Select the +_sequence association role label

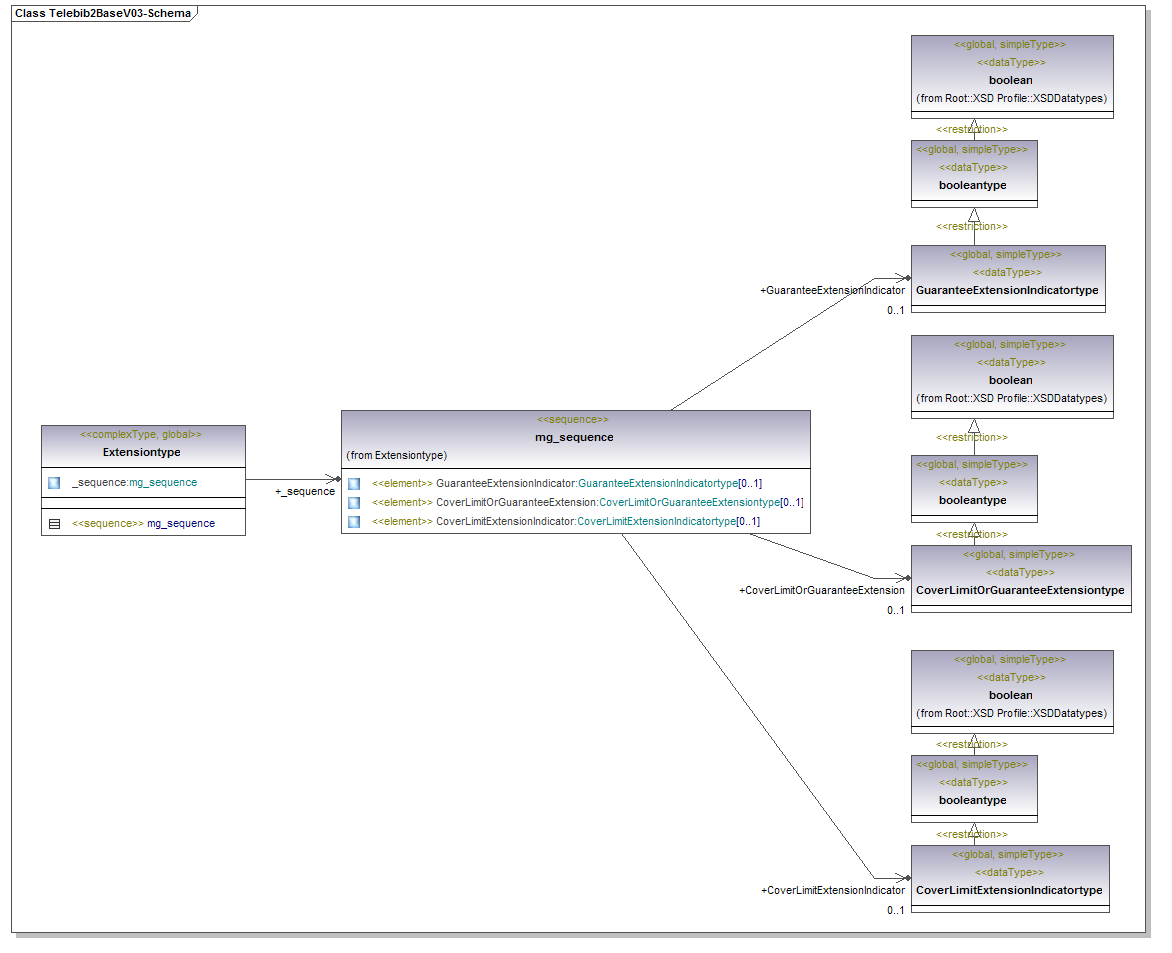pyautogui.click(x=305, y=492)
